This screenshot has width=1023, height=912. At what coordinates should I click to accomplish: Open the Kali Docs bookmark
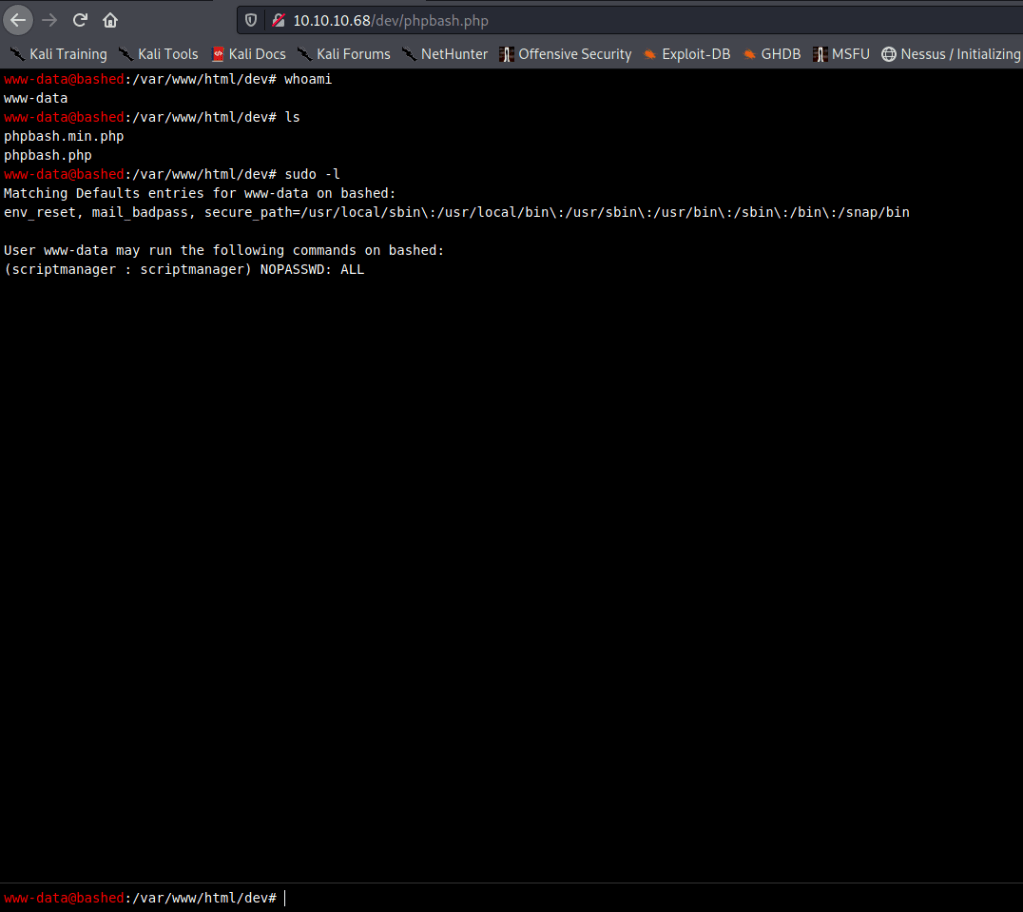(249, 54)
